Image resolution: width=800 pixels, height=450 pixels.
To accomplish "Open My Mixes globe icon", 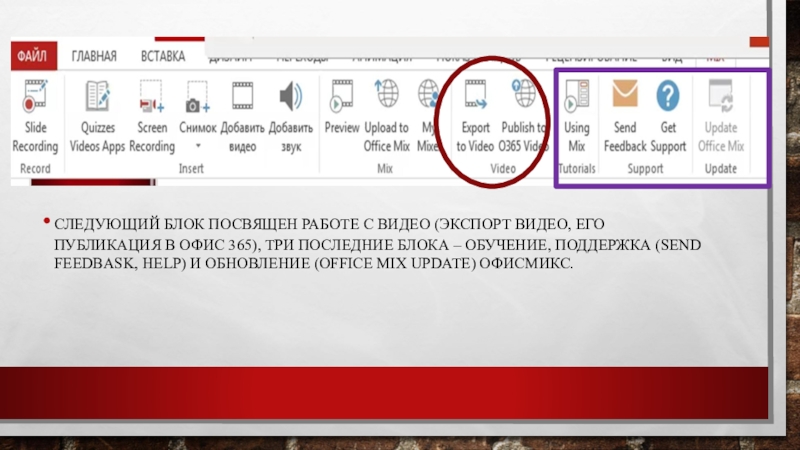I will [x=428, y=98].
